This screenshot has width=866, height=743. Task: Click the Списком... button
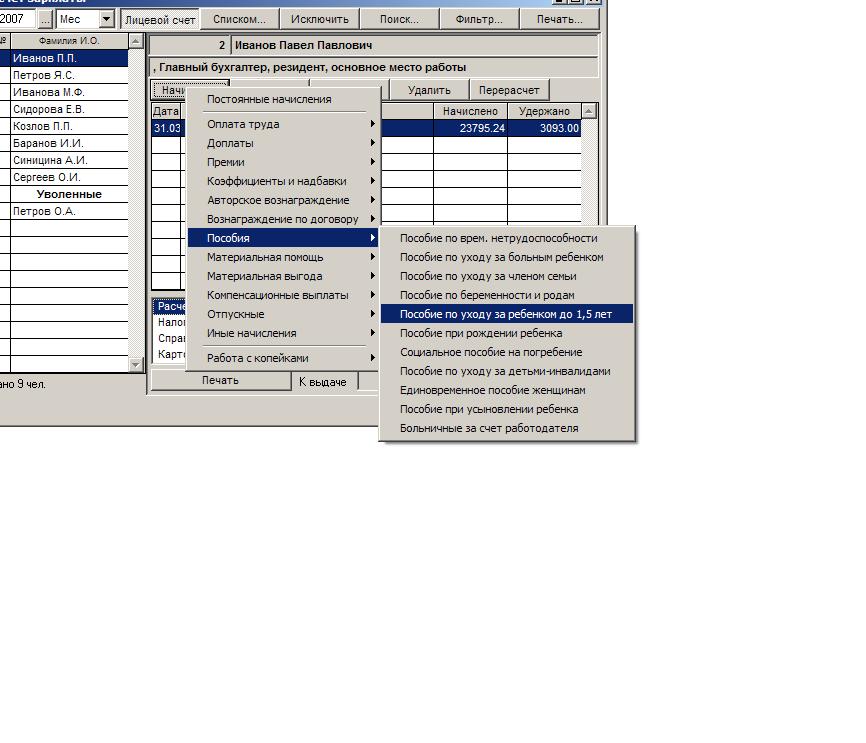(239, 19)
